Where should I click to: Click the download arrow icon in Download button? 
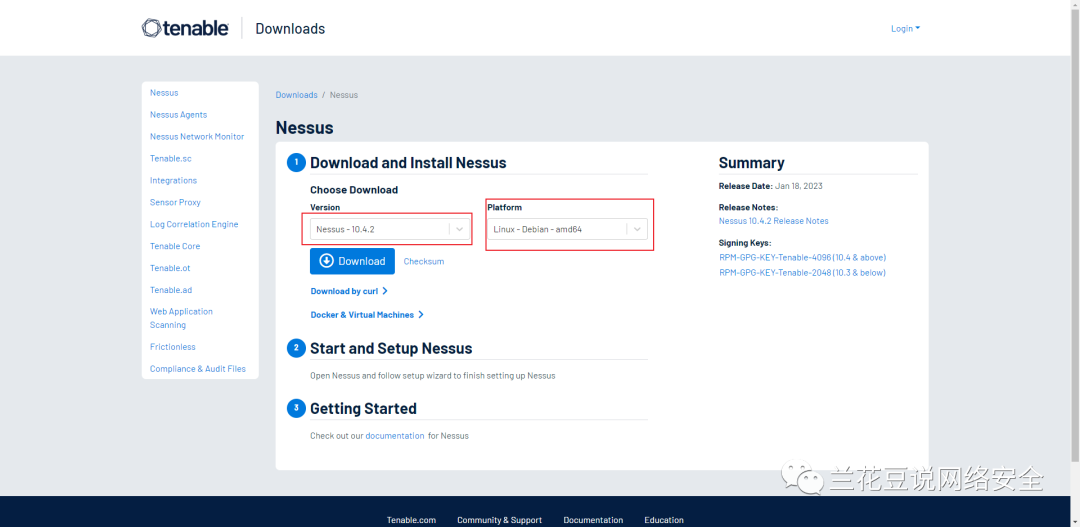coord(325,261)
